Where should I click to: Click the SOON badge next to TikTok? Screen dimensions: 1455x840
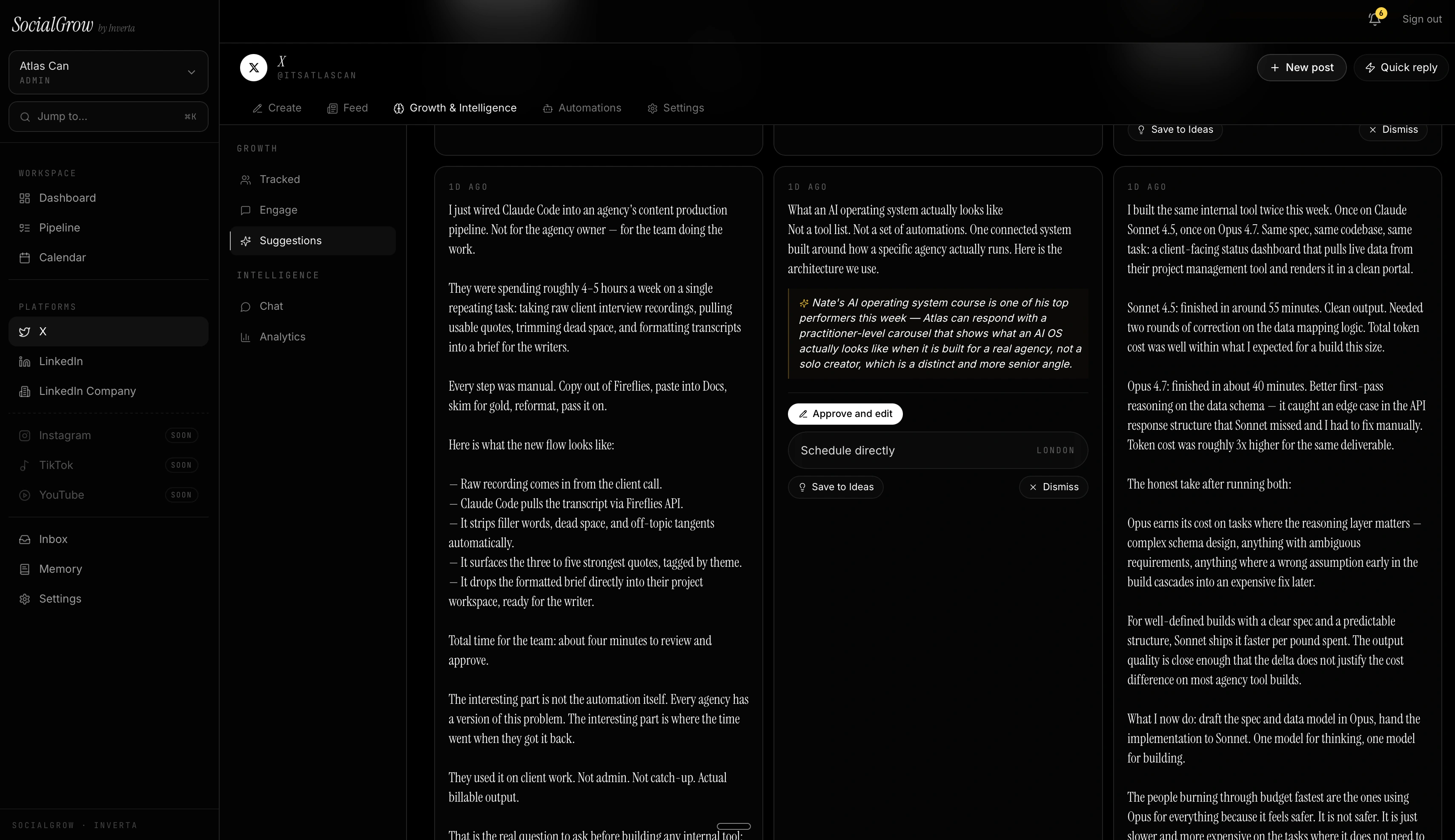(x=181, y=466)
